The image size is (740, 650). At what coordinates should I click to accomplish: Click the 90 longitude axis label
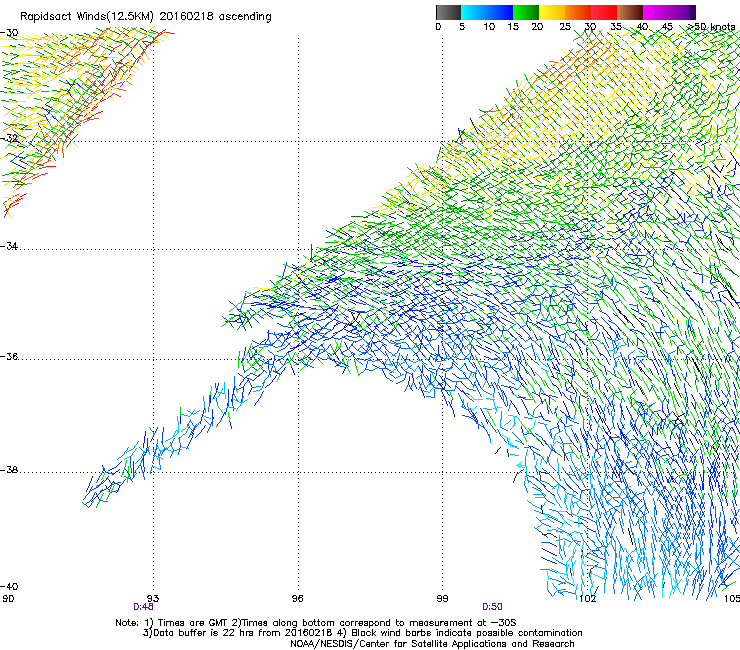(8, 599)
